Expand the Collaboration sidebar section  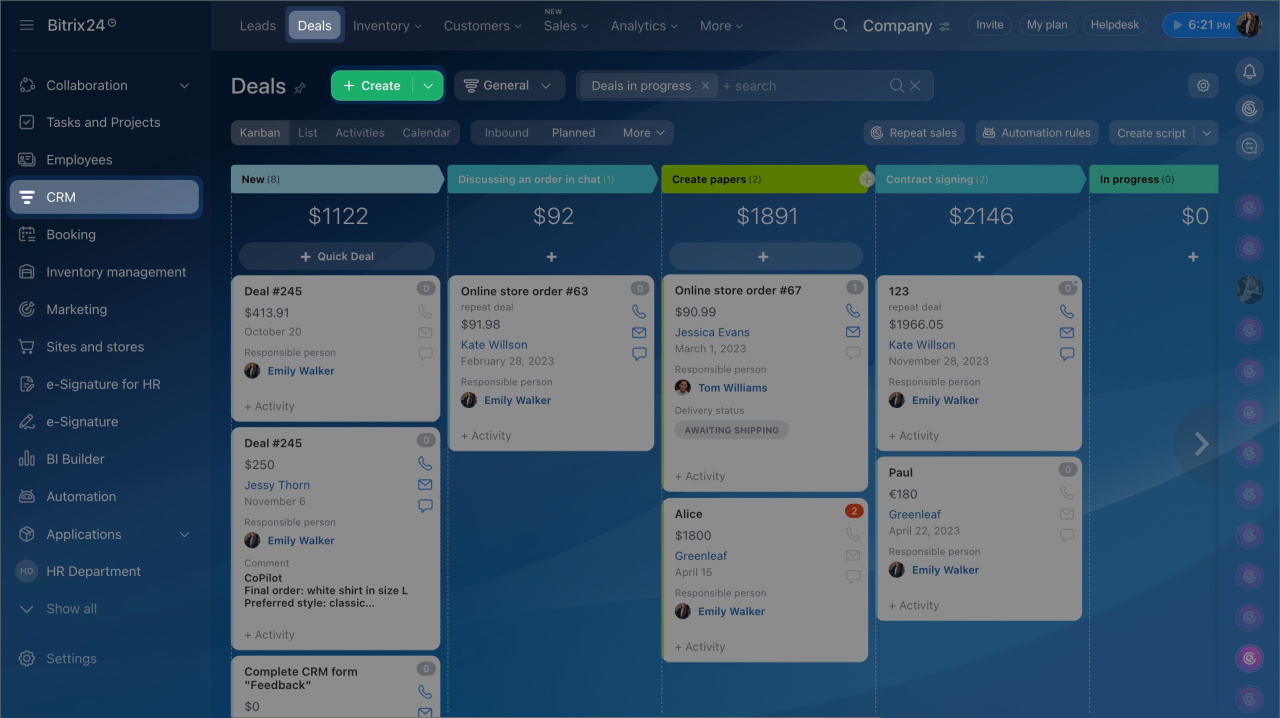(x=184, y=86)
